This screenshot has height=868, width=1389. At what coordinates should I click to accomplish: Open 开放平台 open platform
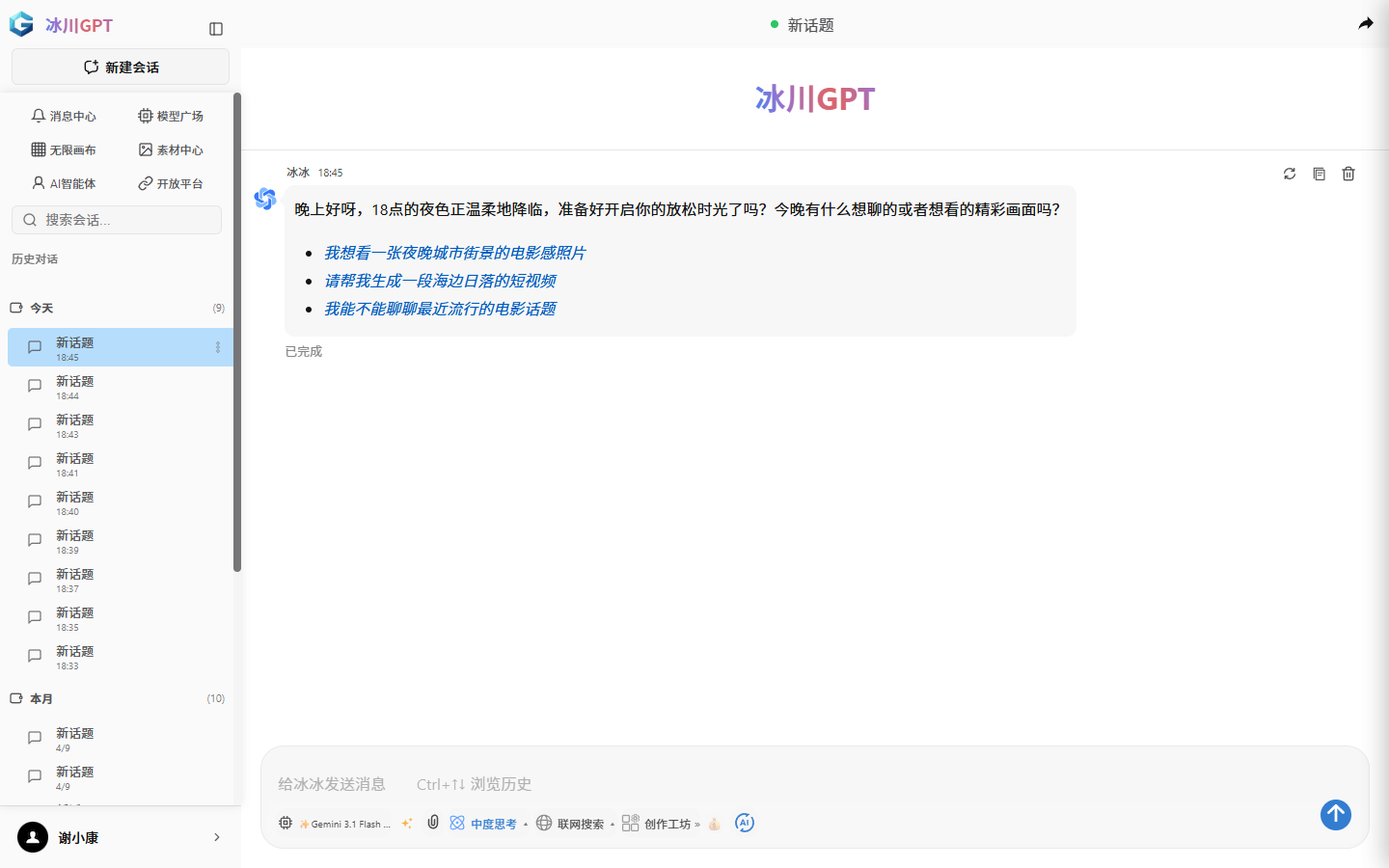click(171, 183)
